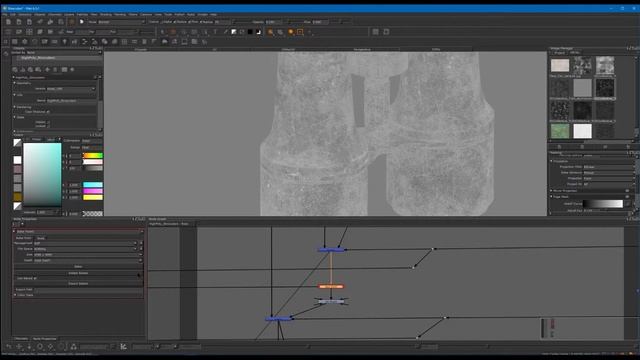
Task: Switch to the Node Properties bottom tab
Action: 44,339
